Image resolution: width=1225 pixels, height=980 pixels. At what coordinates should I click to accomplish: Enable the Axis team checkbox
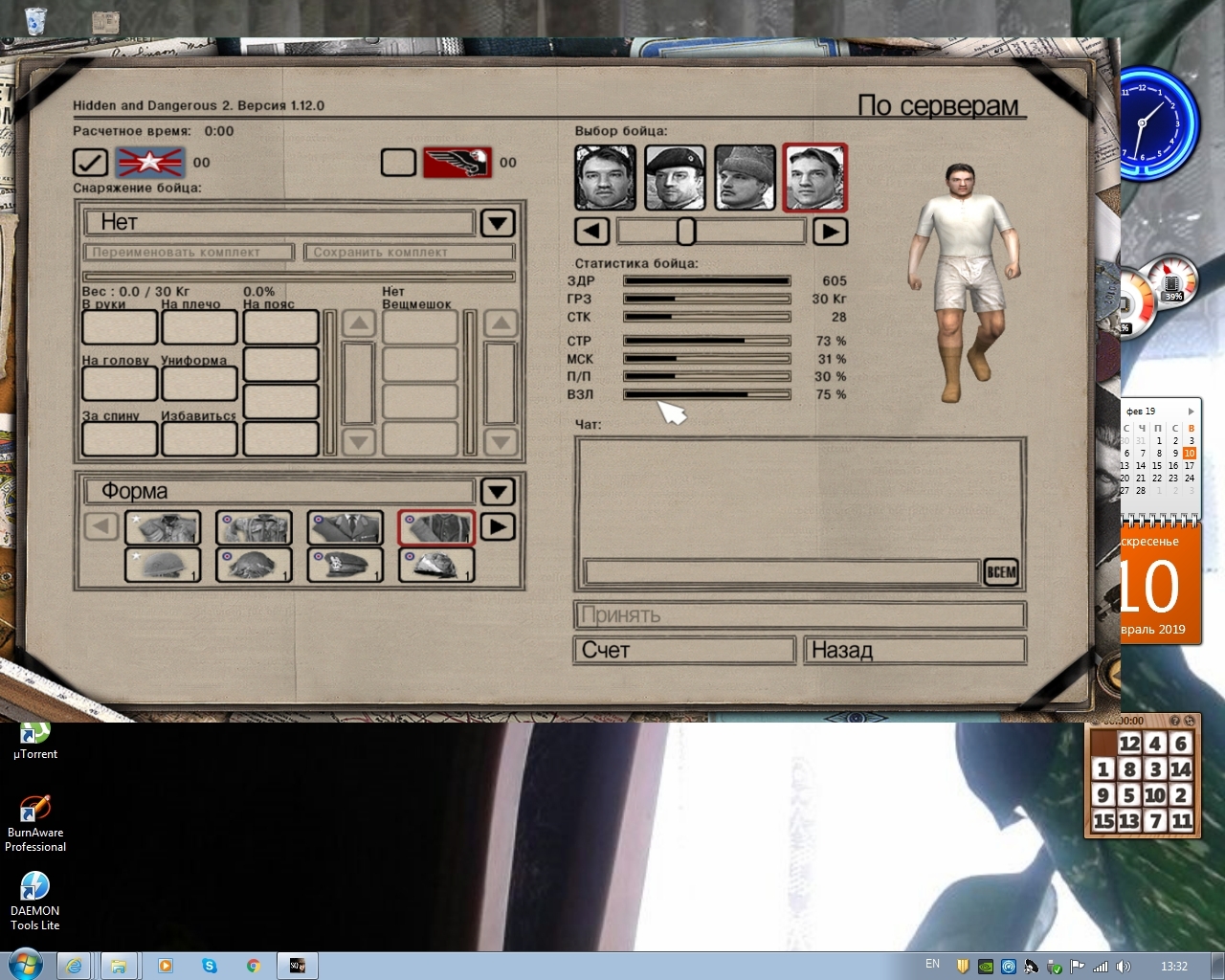point(398,163)
